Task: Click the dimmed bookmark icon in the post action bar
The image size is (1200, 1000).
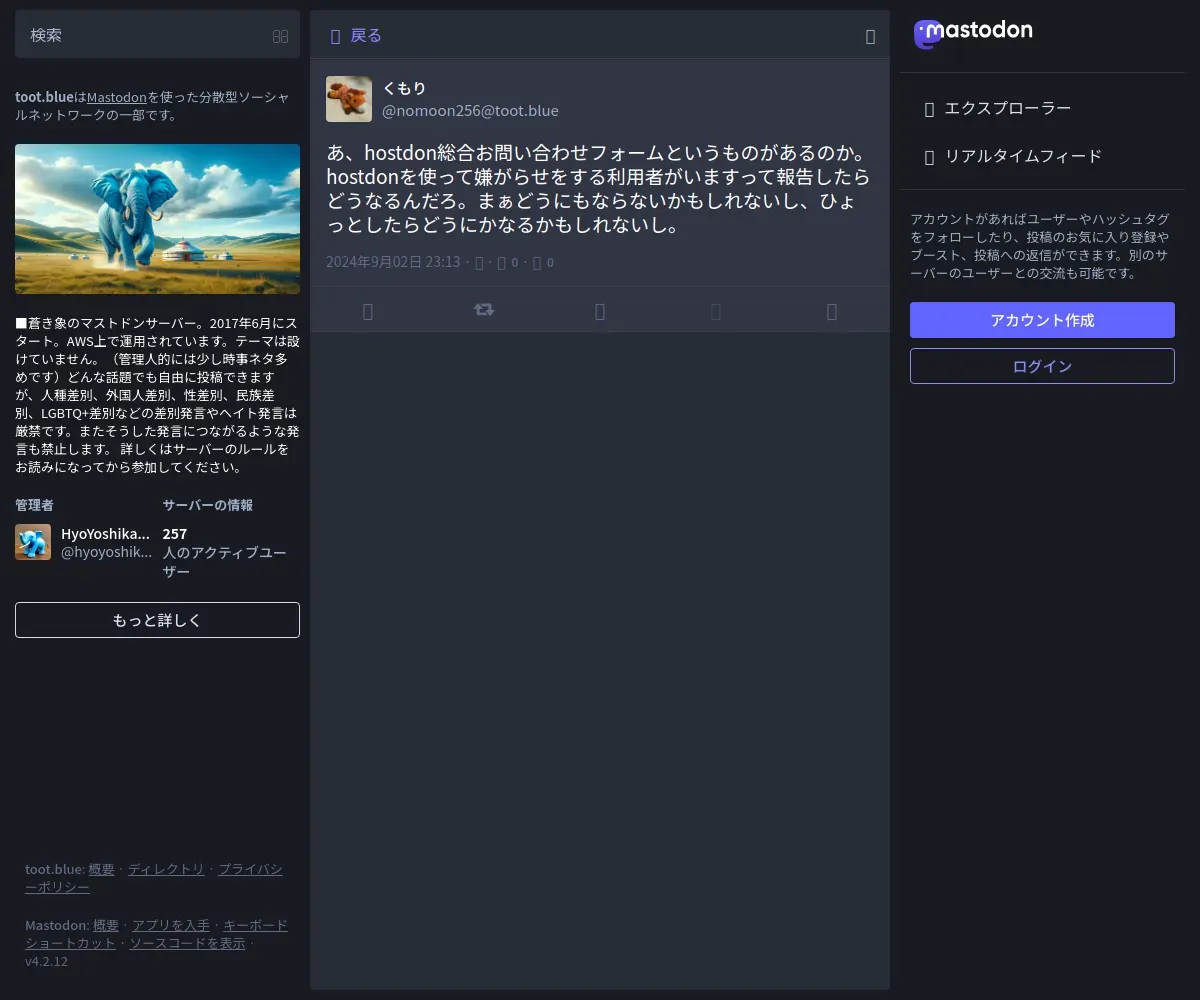Action: (x=716, y=311)
